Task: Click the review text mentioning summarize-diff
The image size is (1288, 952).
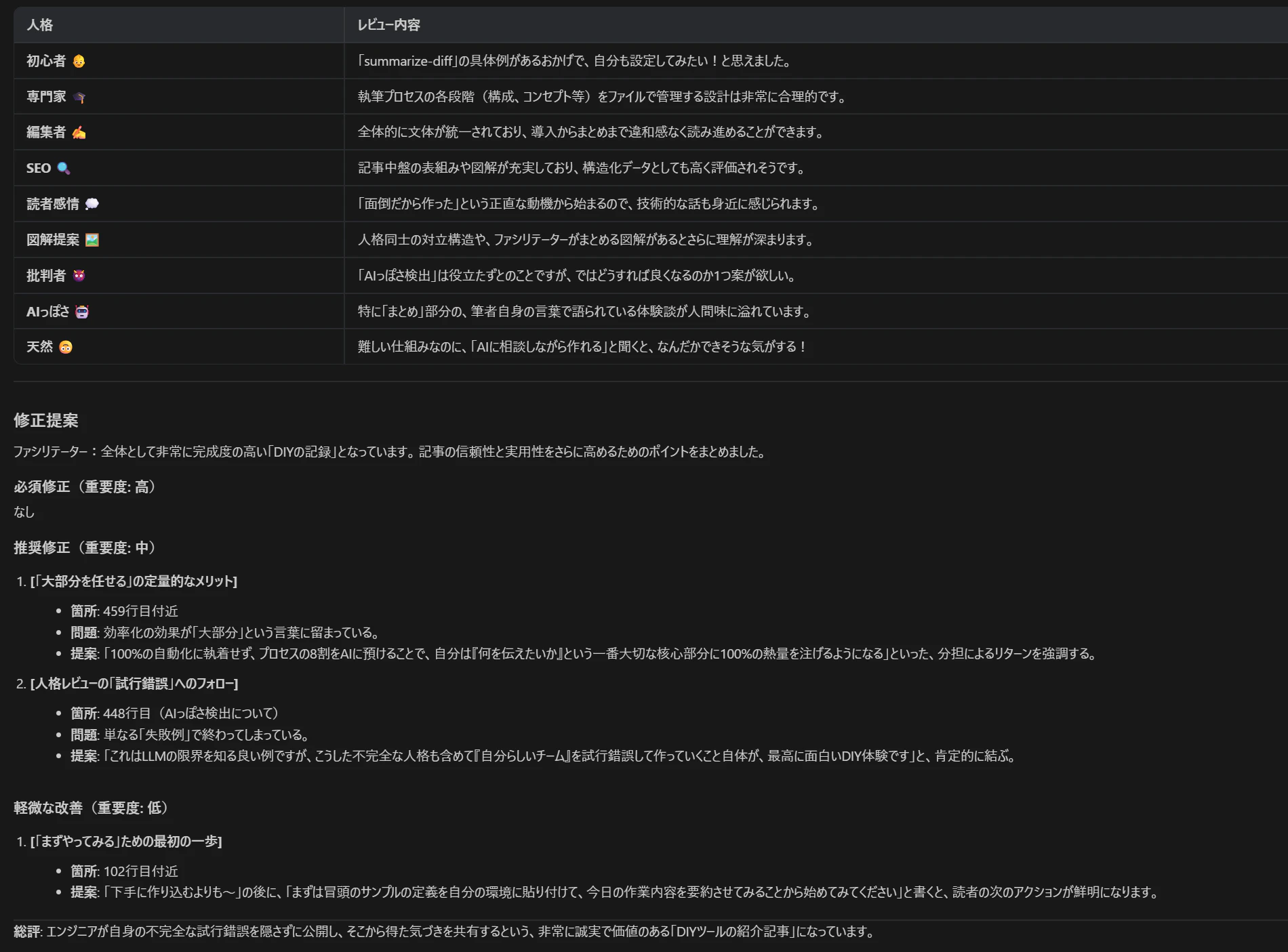Action: (574, 61)
